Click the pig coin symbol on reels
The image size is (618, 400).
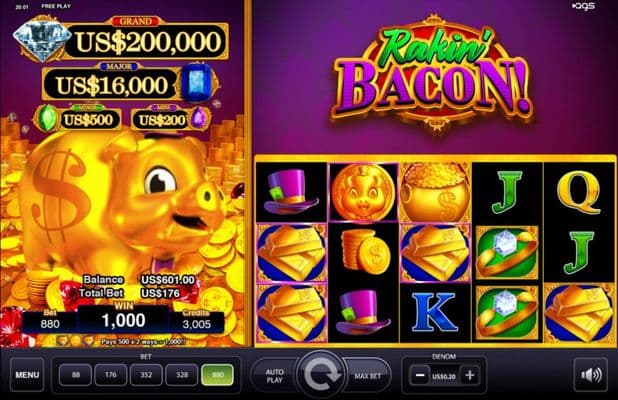tap(363, 192)
